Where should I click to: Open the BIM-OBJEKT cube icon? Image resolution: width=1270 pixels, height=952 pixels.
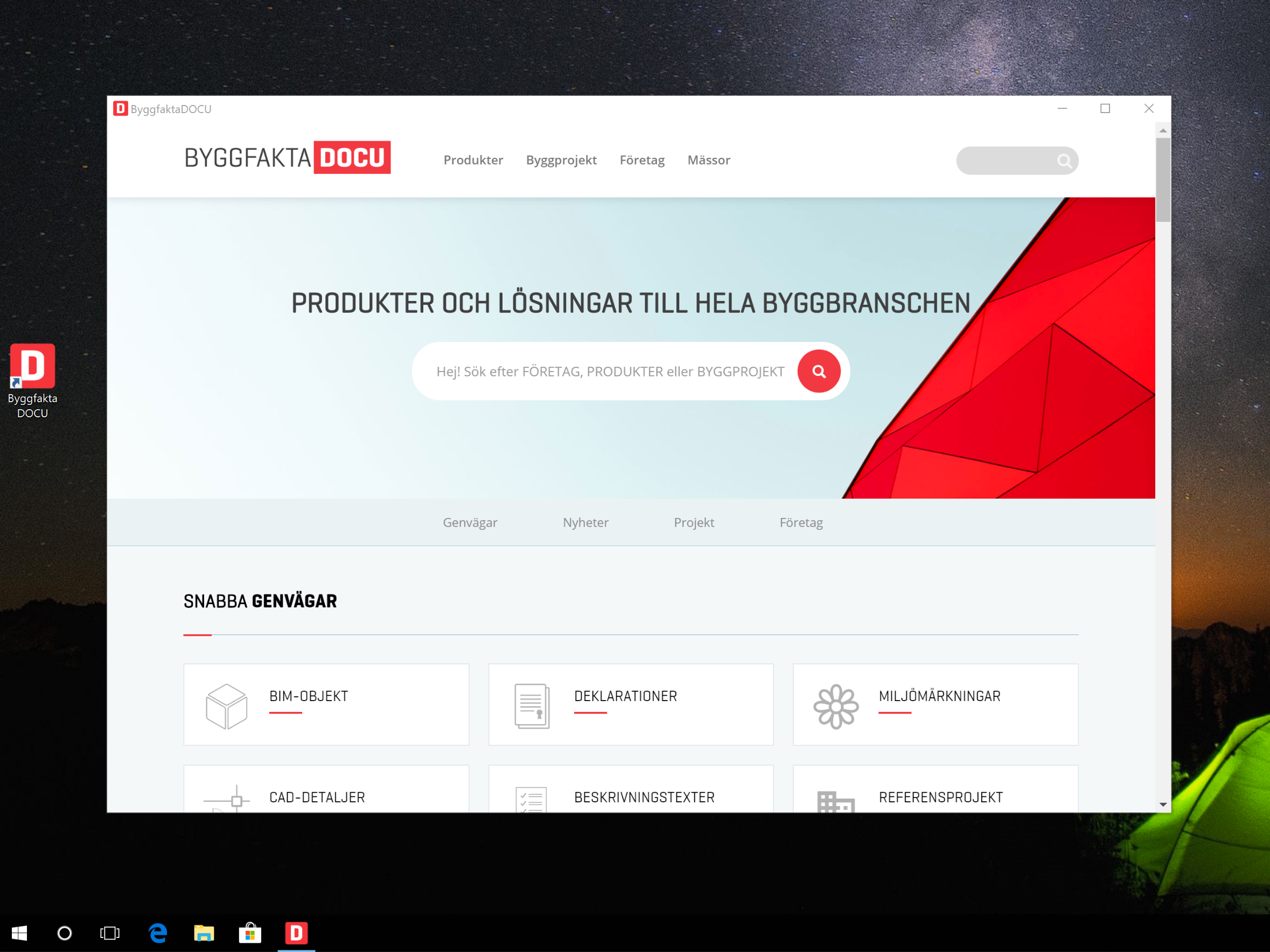pyautogui.click(x=226, y=706)
